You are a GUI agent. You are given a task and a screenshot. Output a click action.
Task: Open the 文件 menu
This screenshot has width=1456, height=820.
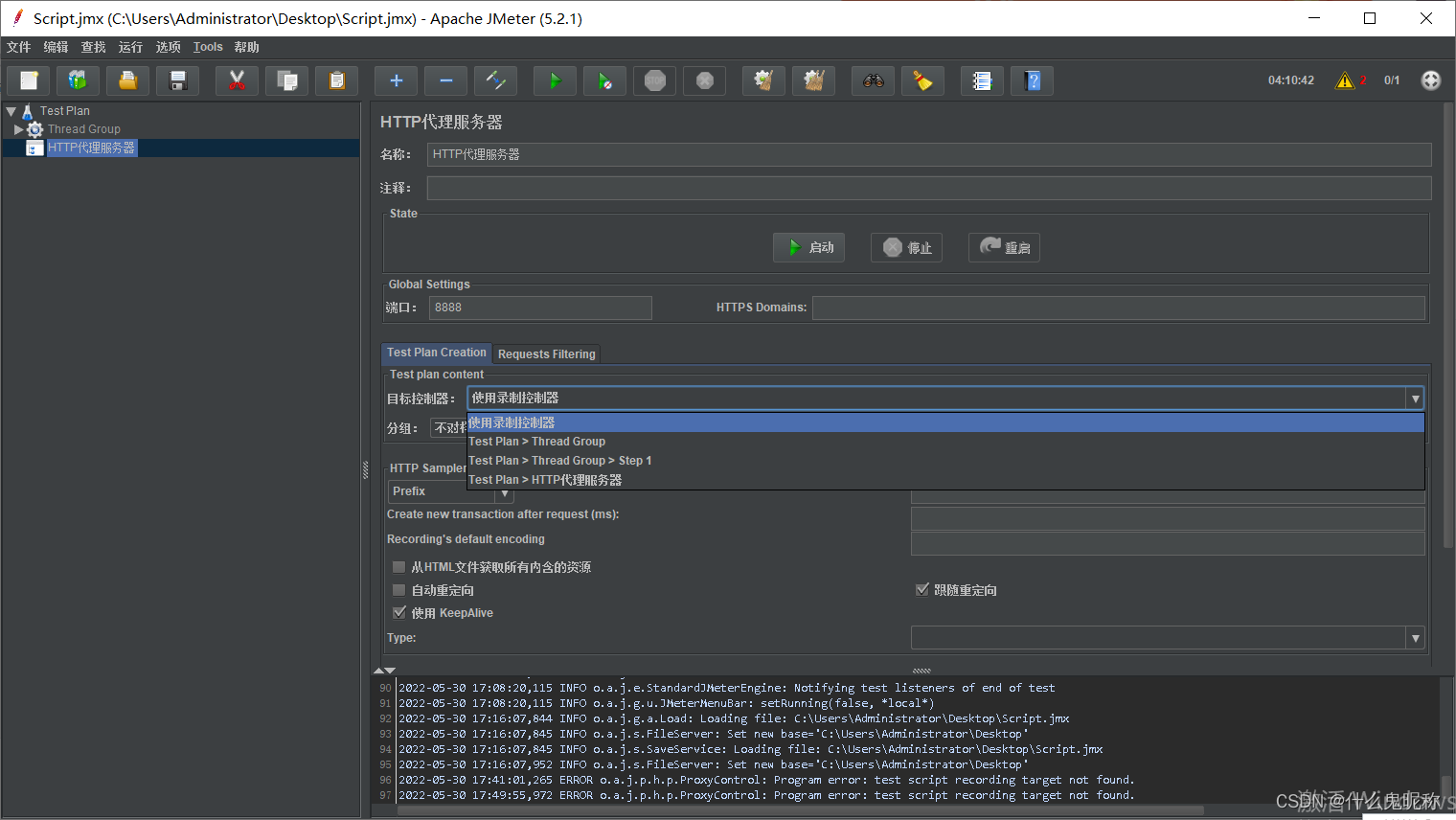tap(18, 47)
